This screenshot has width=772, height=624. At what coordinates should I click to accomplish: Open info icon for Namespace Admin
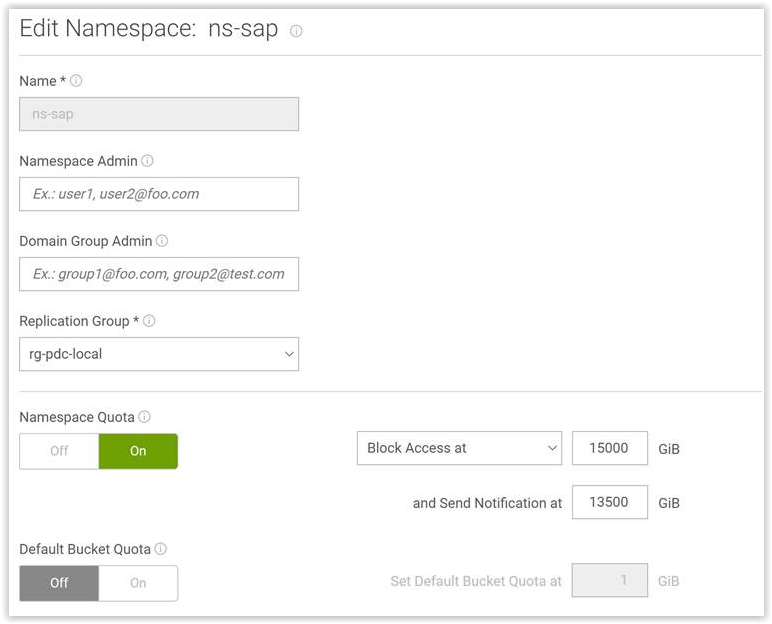pyautogui.click(x=147, y=161)
